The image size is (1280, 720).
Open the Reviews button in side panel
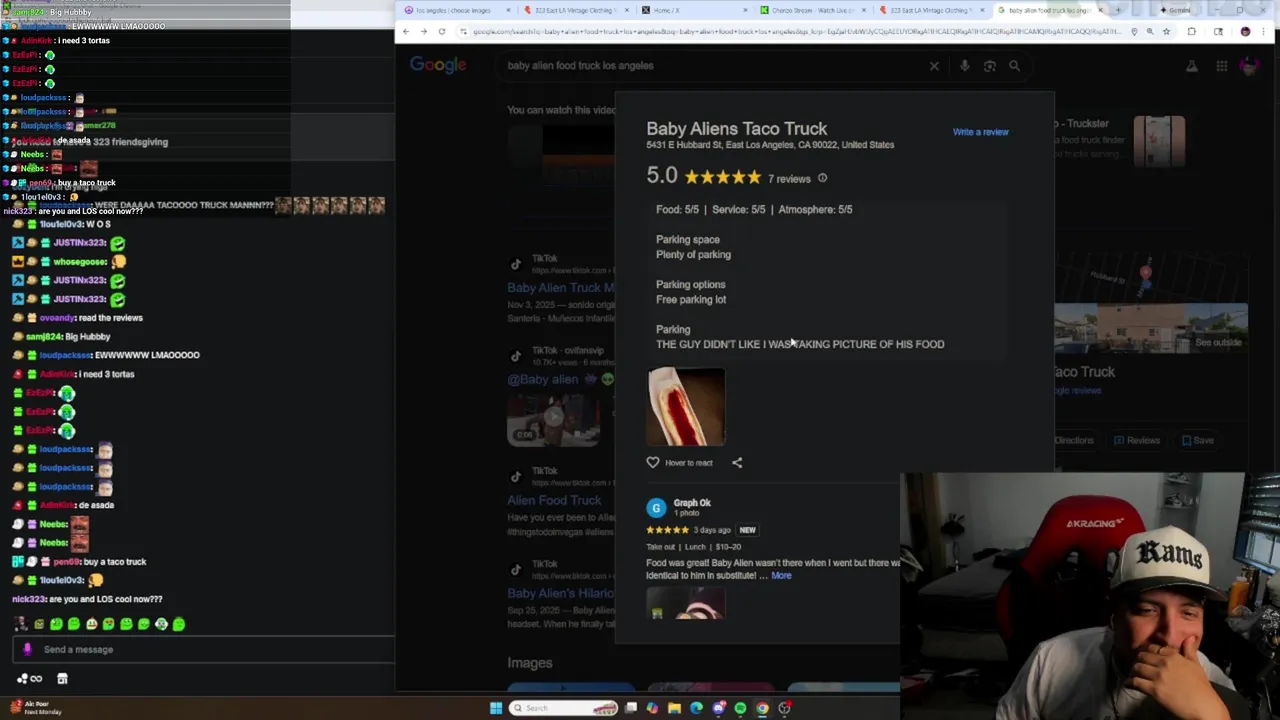click(1137, 440)
